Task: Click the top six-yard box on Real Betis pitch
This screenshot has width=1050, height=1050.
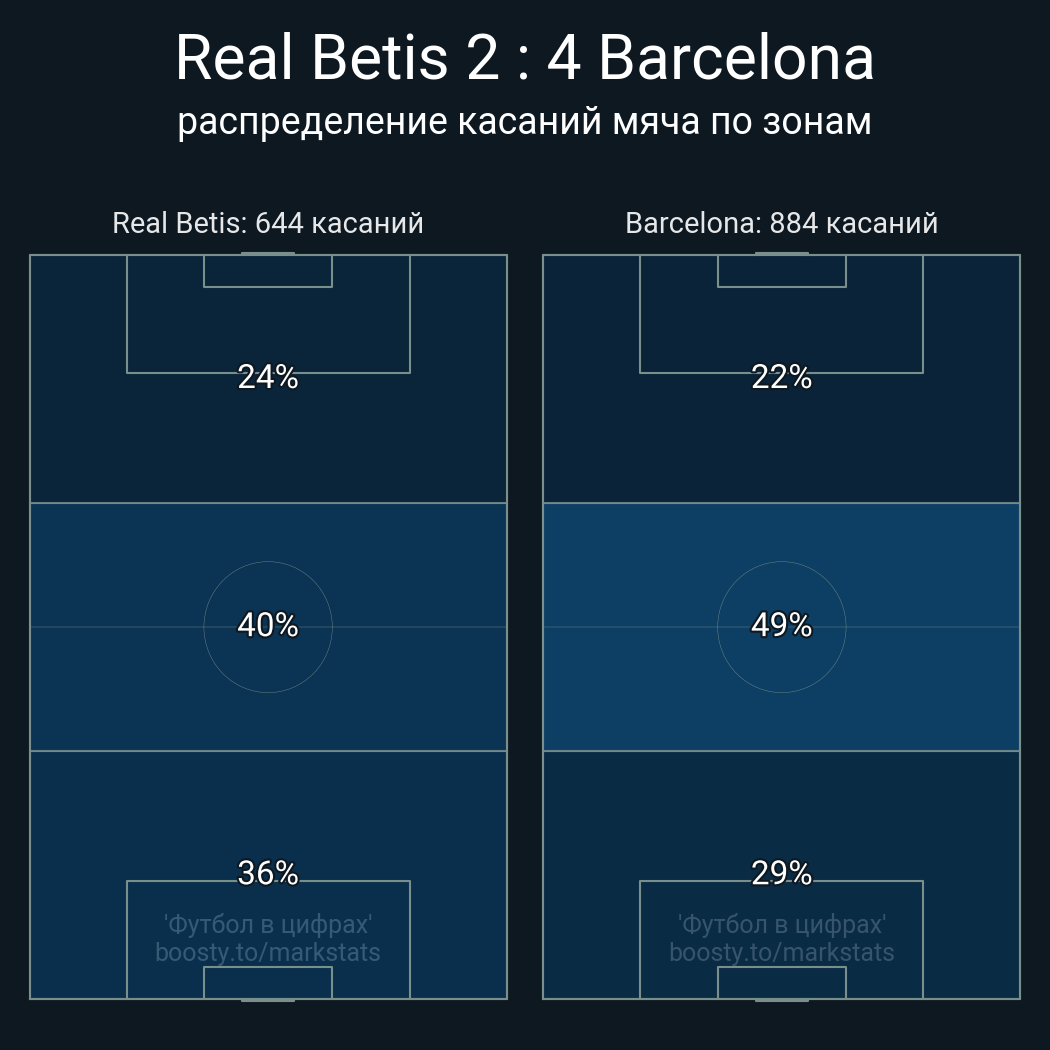Action: tap(268, 271)
